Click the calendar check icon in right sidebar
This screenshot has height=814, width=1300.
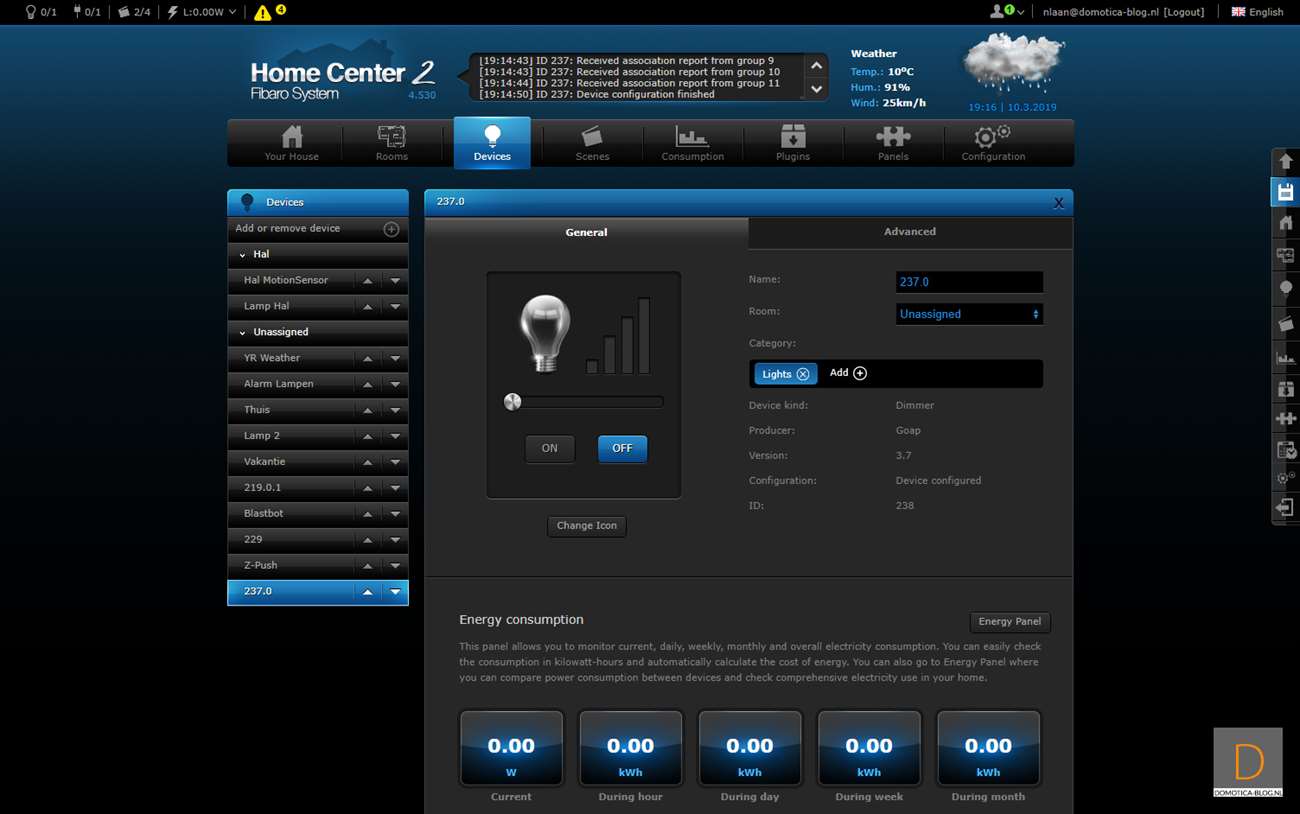click(x=1286, y=450)
